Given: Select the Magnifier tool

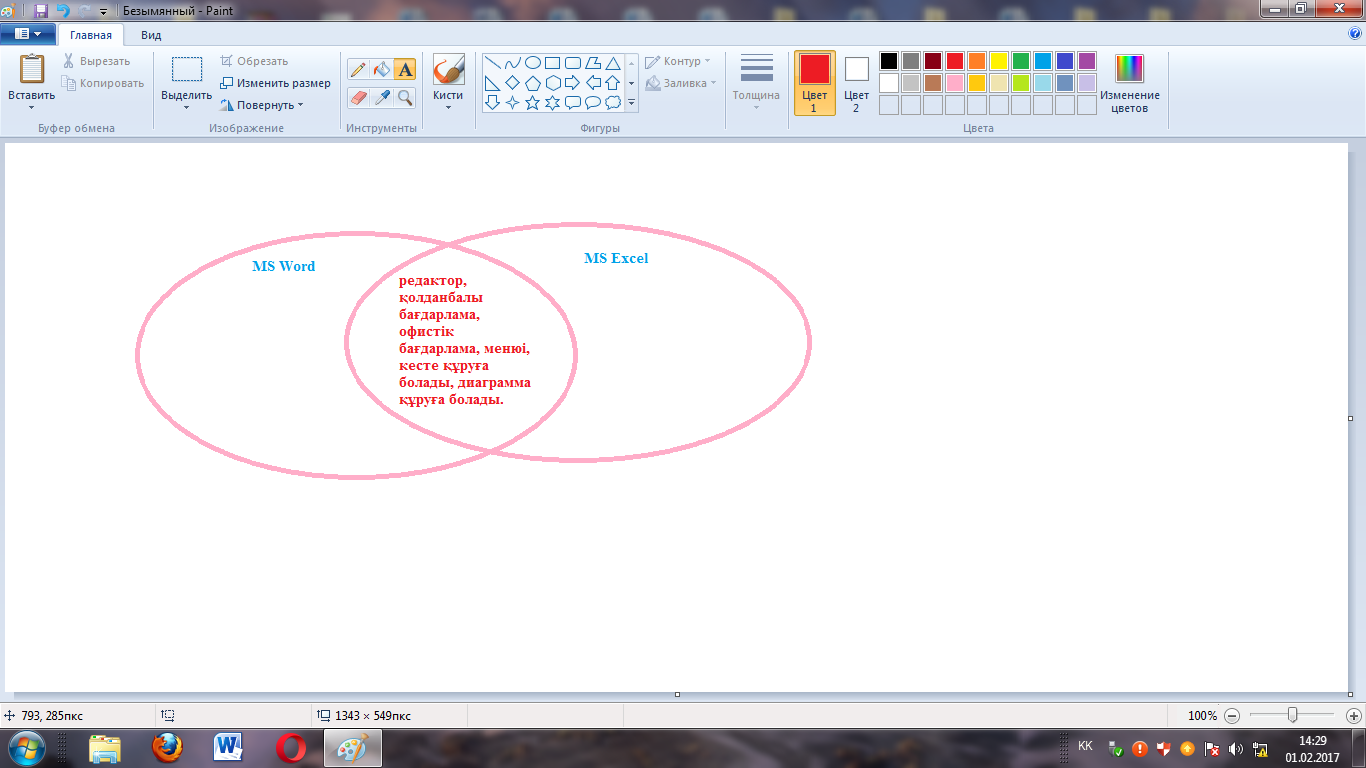Looking at the screenshot, I should [x=404, y=97].
